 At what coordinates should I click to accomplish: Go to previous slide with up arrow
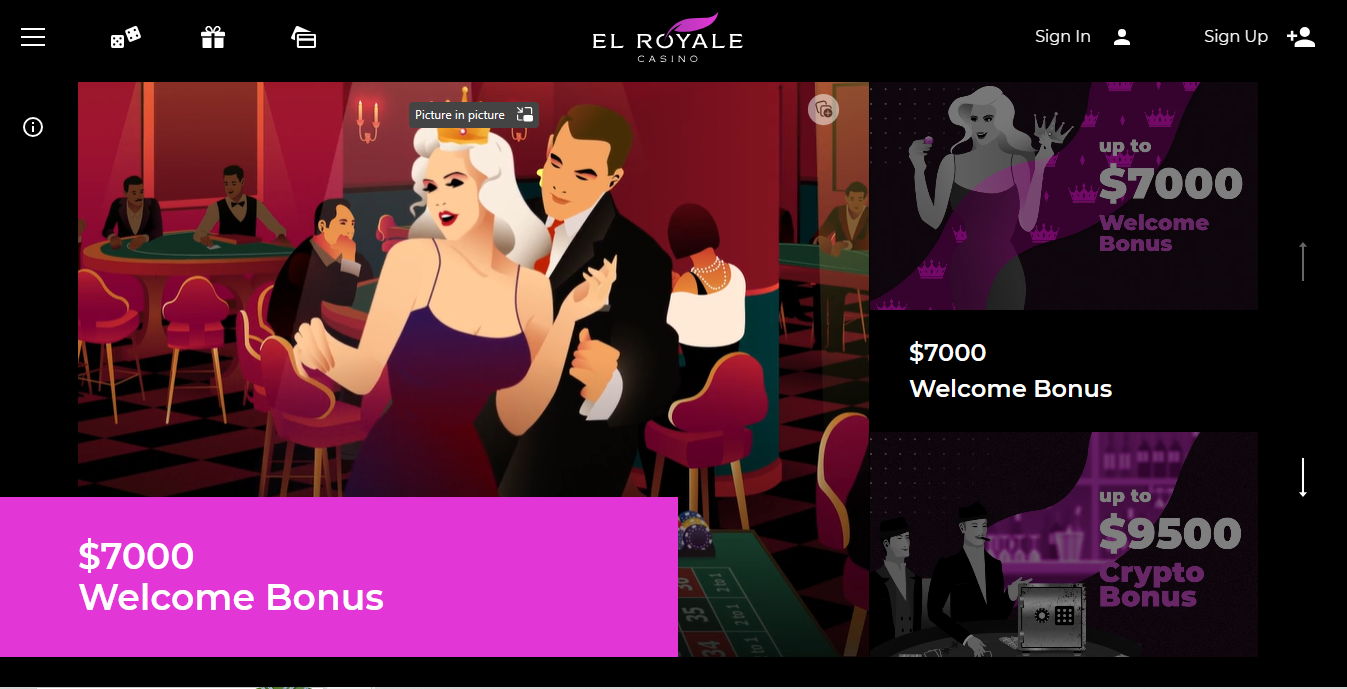[x=1303, y=261]
